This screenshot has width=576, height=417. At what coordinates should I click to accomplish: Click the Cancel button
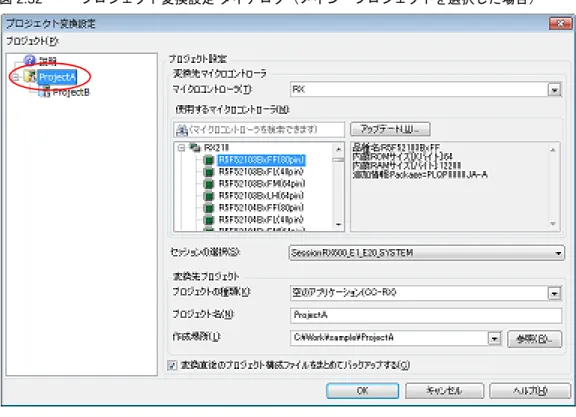[x=444, y=391]
